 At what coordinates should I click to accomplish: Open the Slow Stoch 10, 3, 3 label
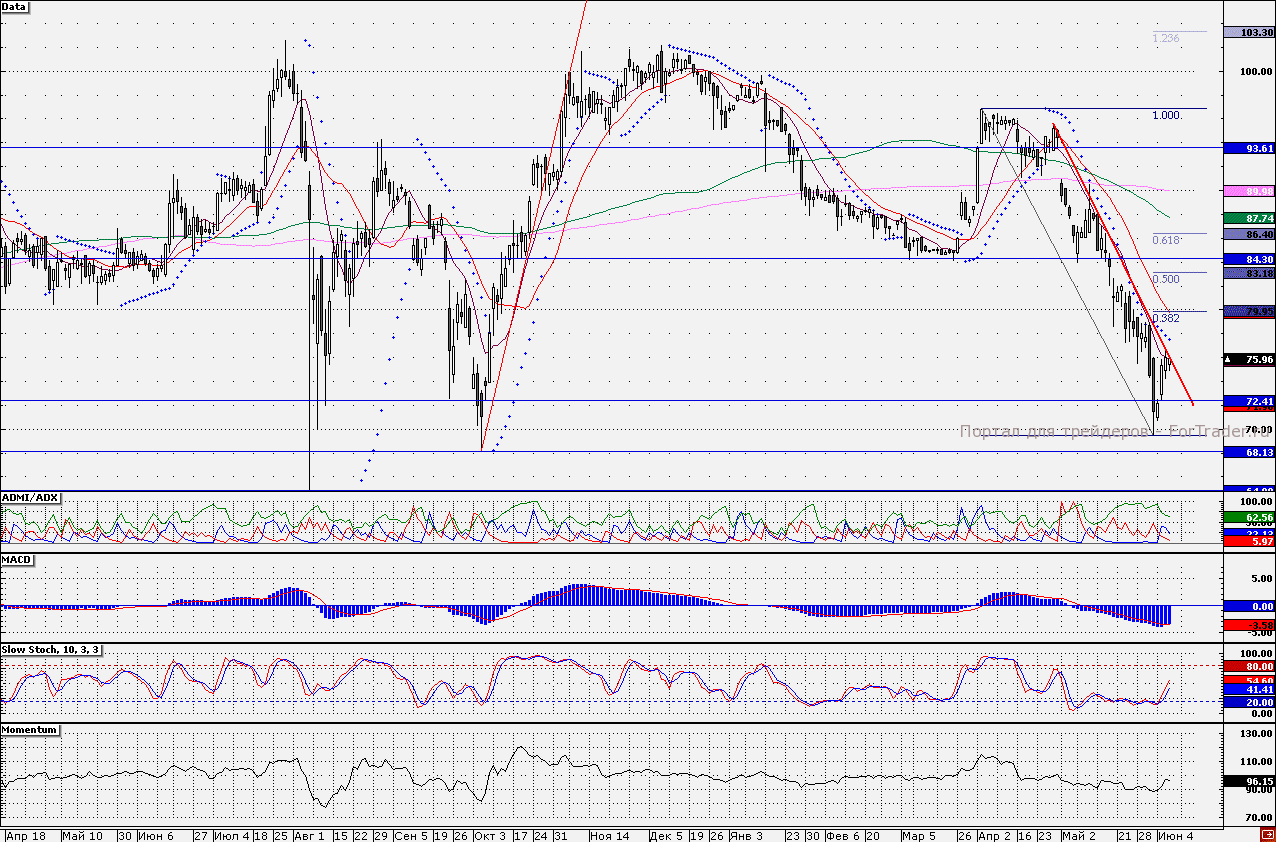pyautogui.click(x=50, y=650)
